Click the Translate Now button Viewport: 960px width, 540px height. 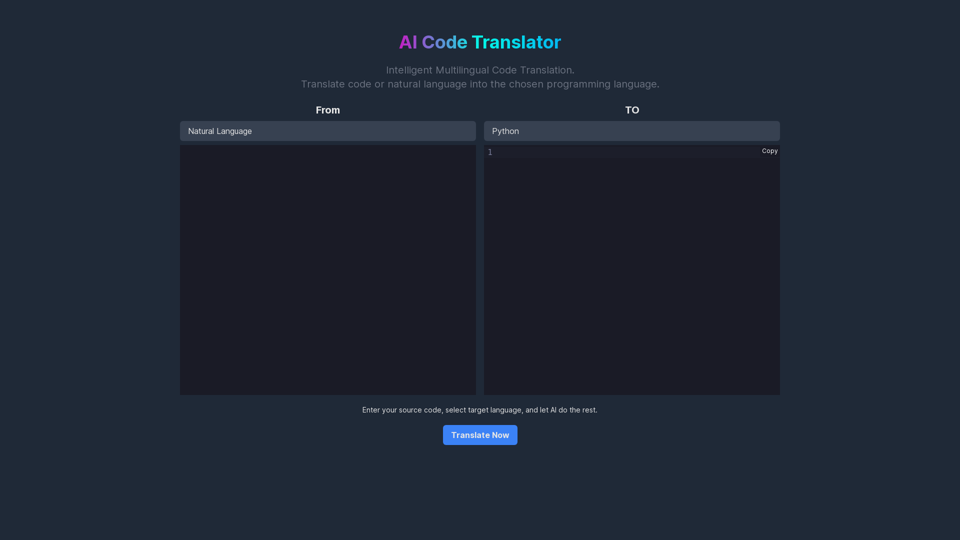tap(480, 435)
